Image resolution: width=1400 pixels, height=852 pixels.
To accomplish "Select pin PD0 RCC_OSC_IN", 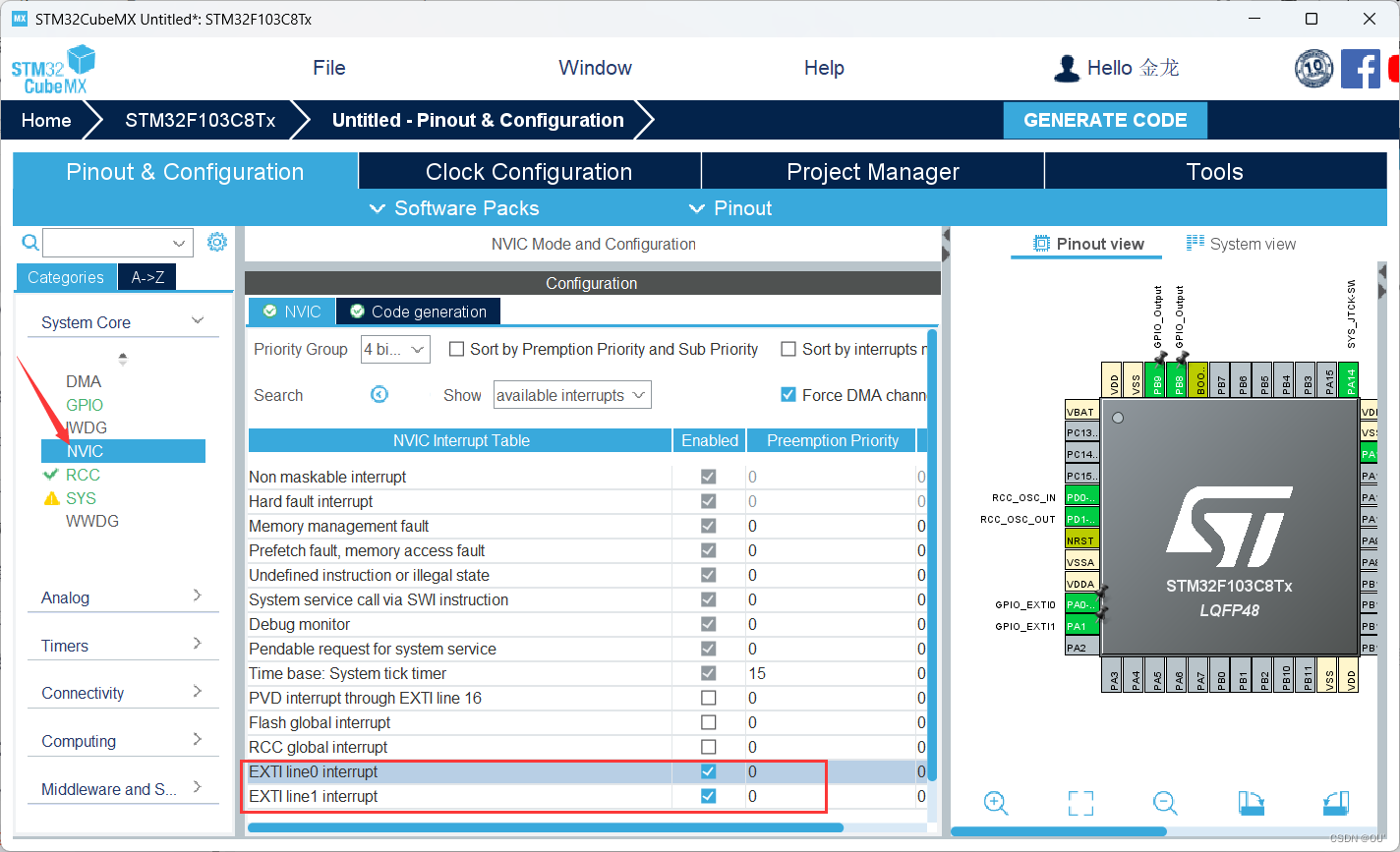I will pos(1081,497).
